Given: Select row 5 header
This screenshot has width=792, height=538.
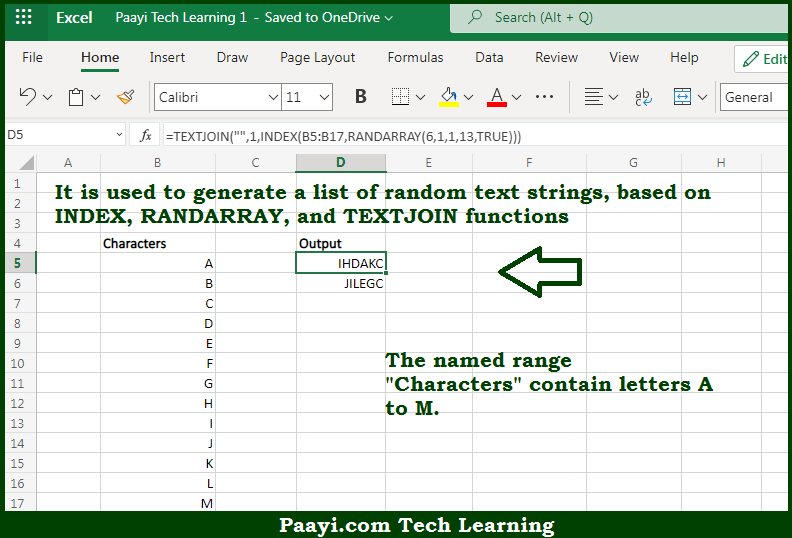Looking at the screenshot, I should click(18, 263).
